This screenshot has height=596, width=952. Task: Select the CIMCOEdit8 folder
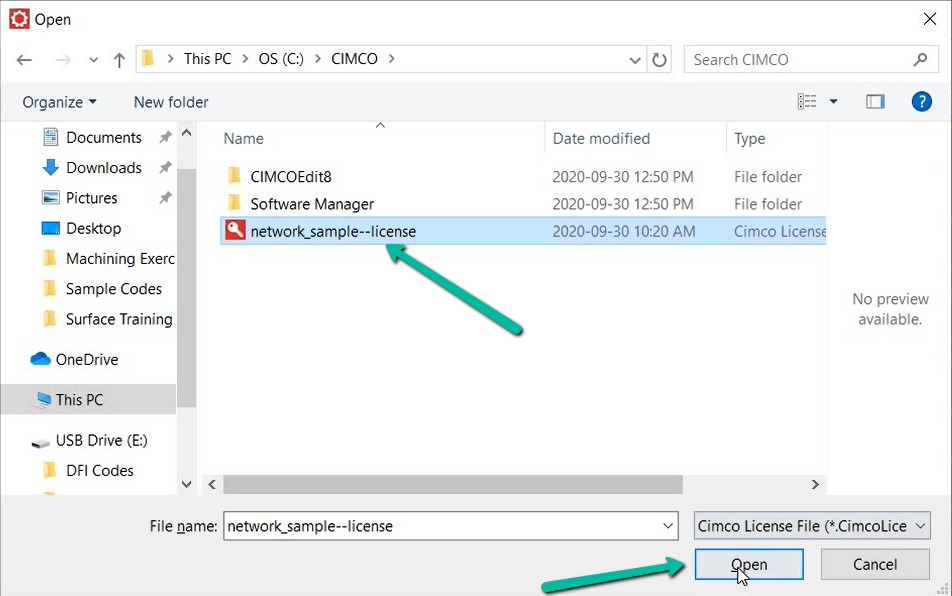point(291,177)
